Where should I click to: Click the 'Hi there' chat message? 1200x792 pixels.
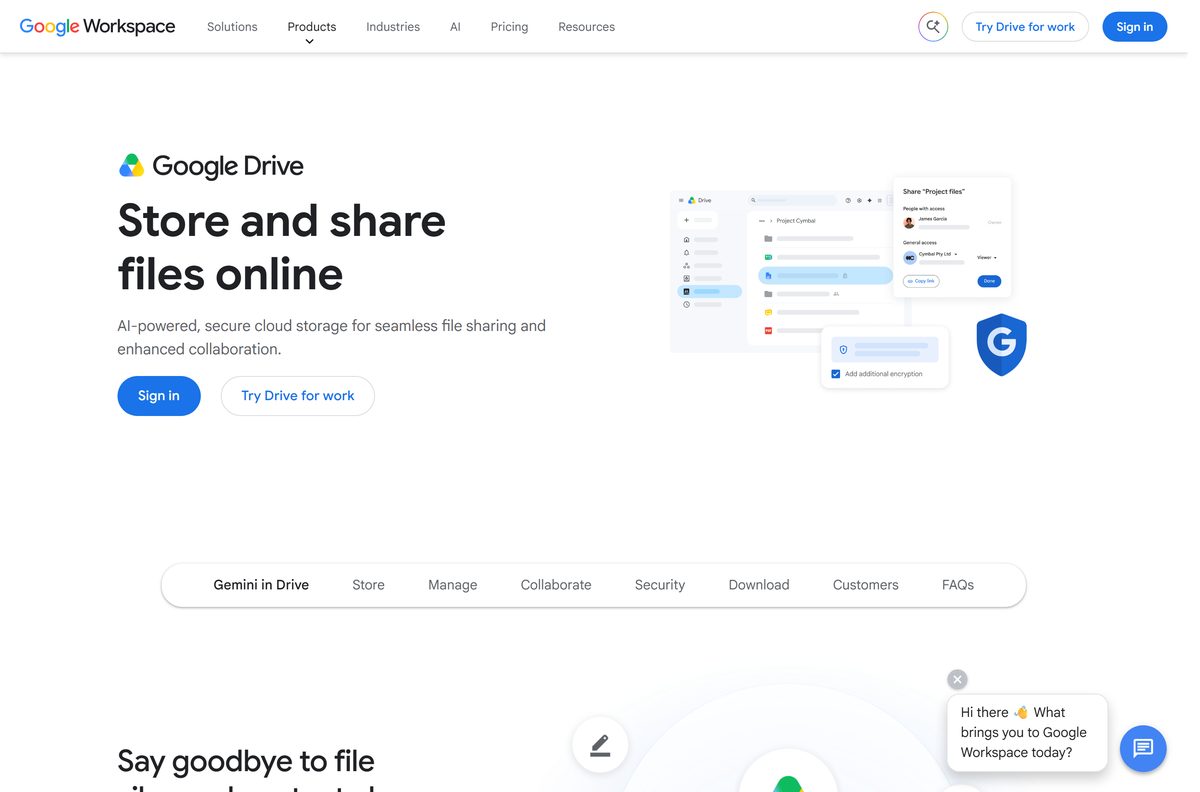(x=1027, y=733)
